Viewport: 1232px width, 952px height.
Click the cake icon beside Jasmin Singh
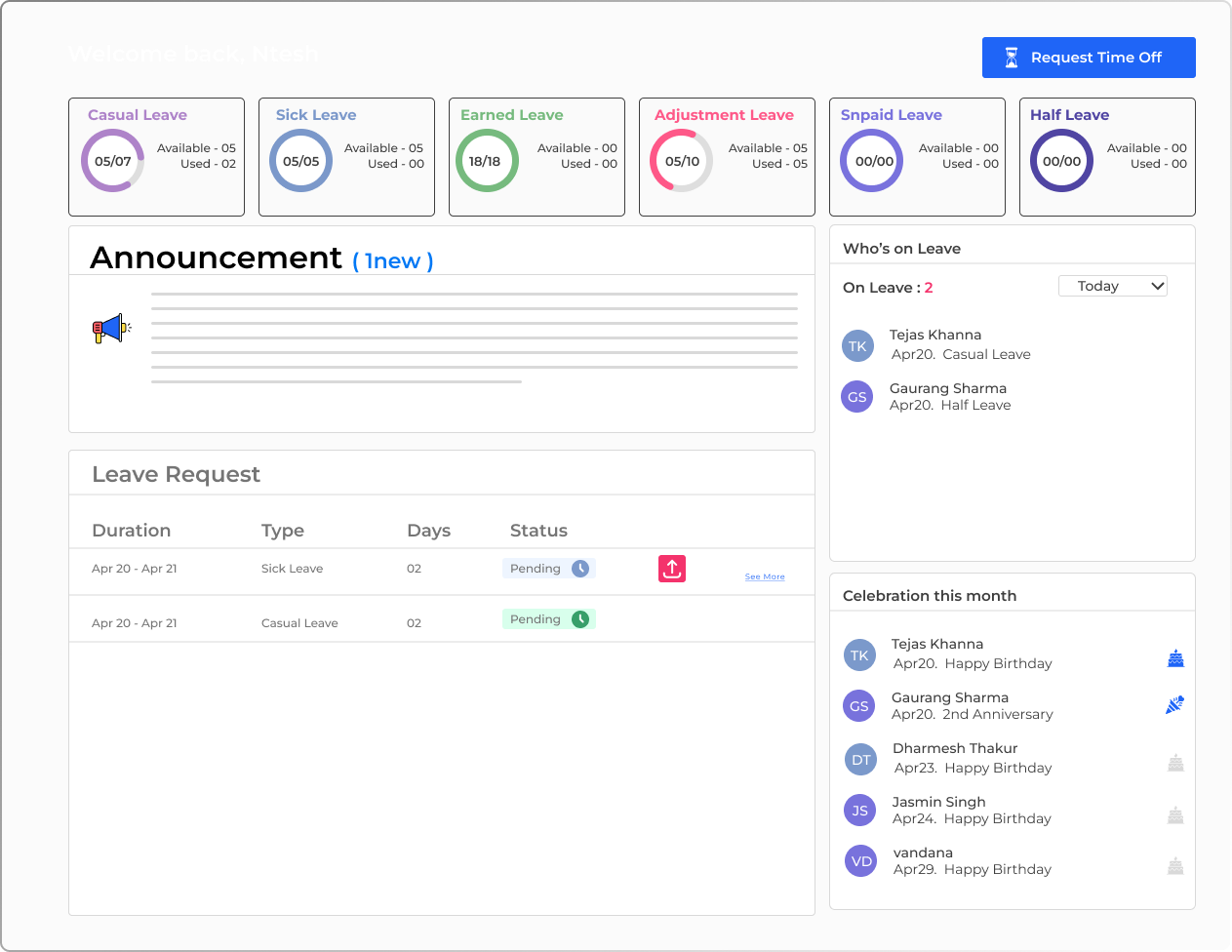click(1176, 814)
